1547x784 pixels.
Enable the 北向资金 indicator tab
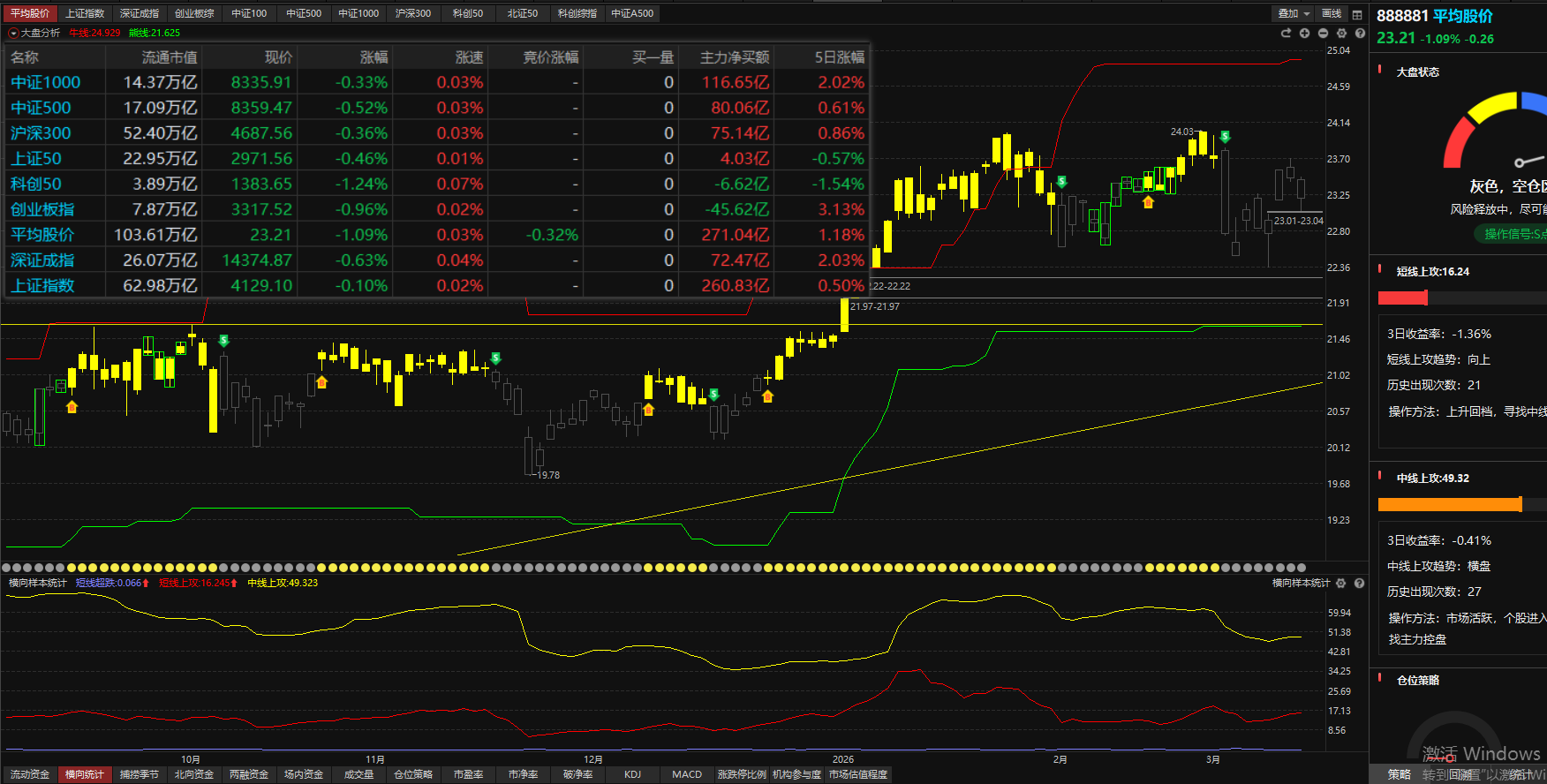[x=194, y=774]
